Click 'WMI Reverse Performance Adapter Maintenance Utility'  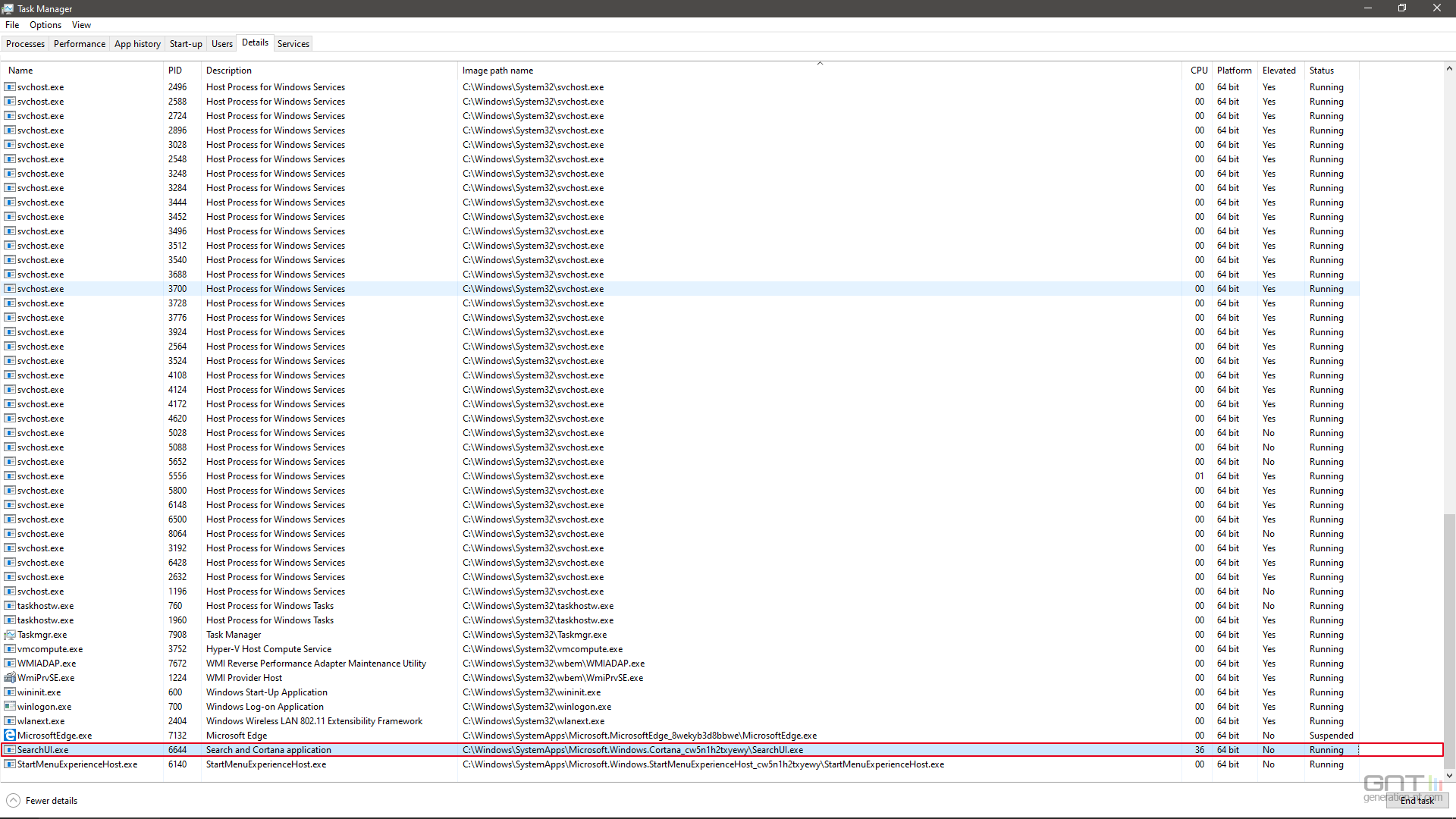(x=316, y=664)
